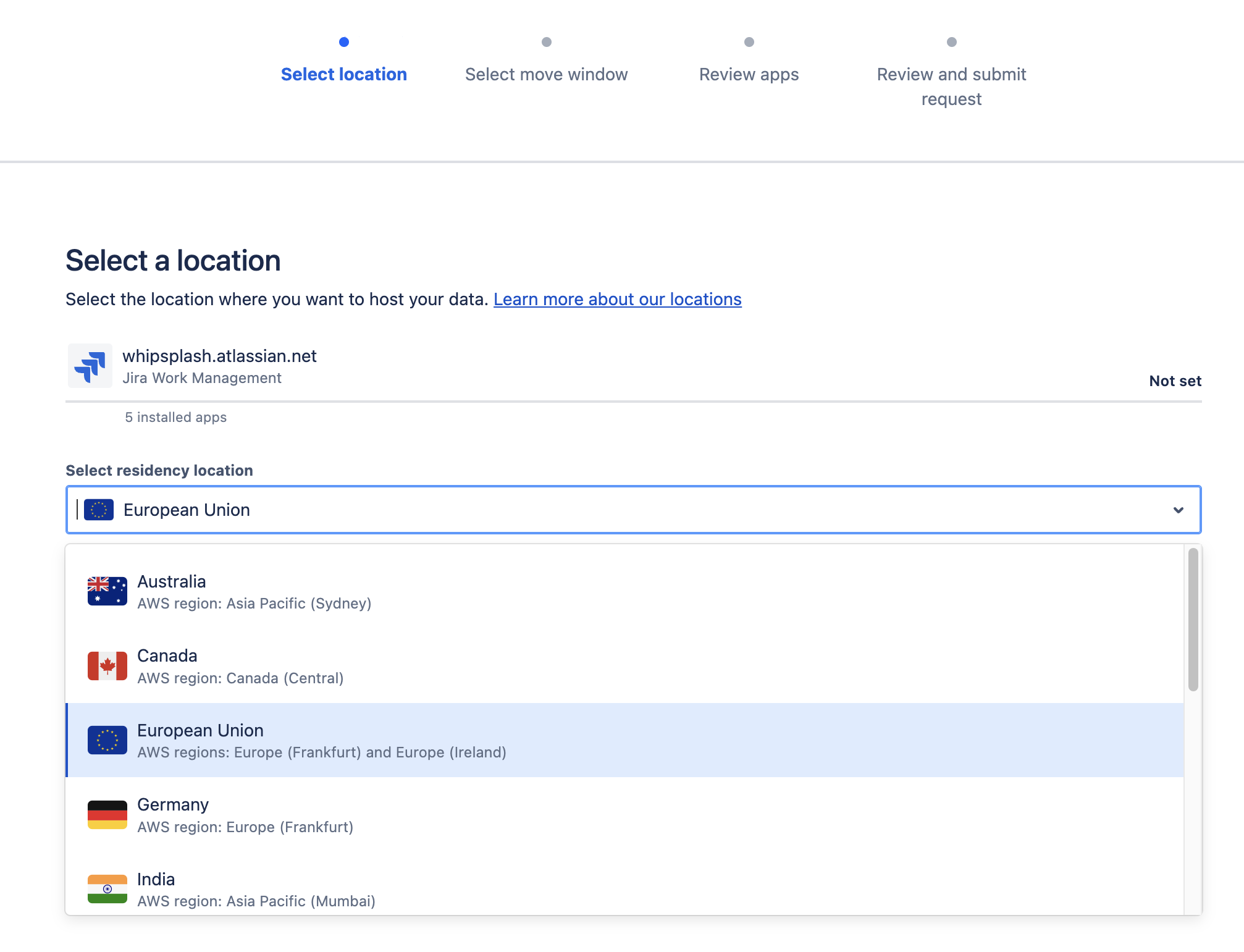Click into the residency location input field

click(618, 510)
